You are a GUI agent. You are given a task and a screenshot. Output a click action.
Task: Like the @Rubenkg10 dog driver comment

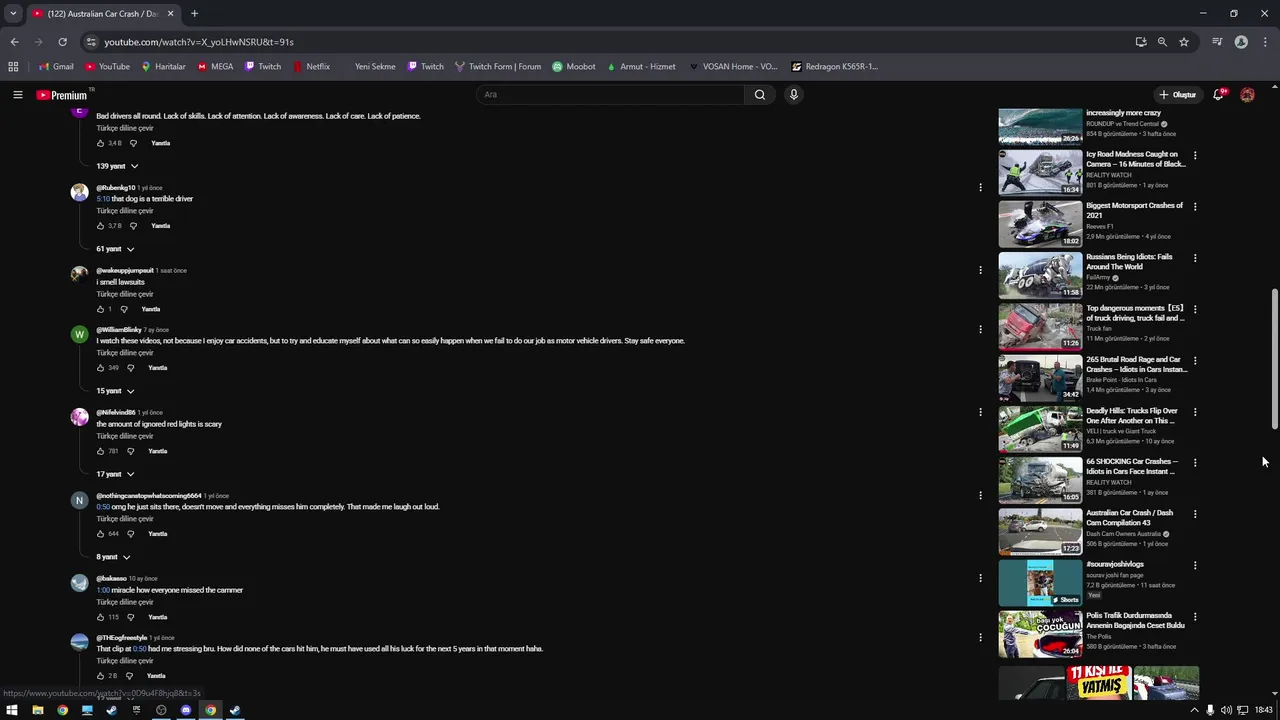click(101, 226)
